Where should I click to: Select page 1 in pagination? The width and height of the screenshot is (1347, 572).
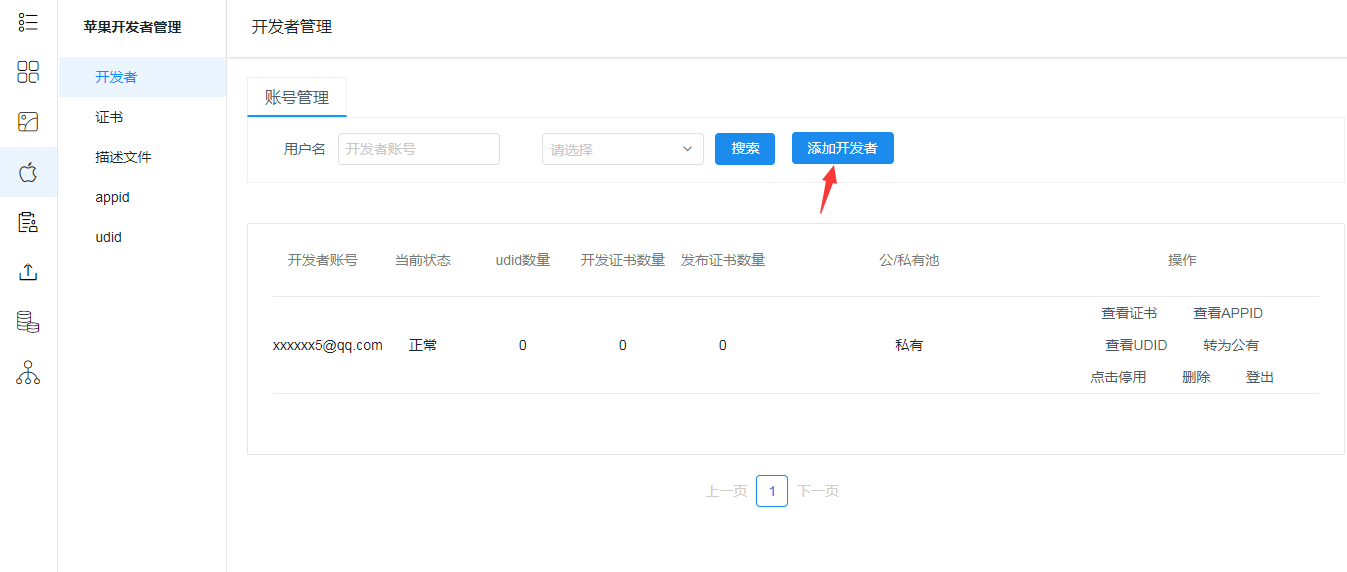pos(772,491)
